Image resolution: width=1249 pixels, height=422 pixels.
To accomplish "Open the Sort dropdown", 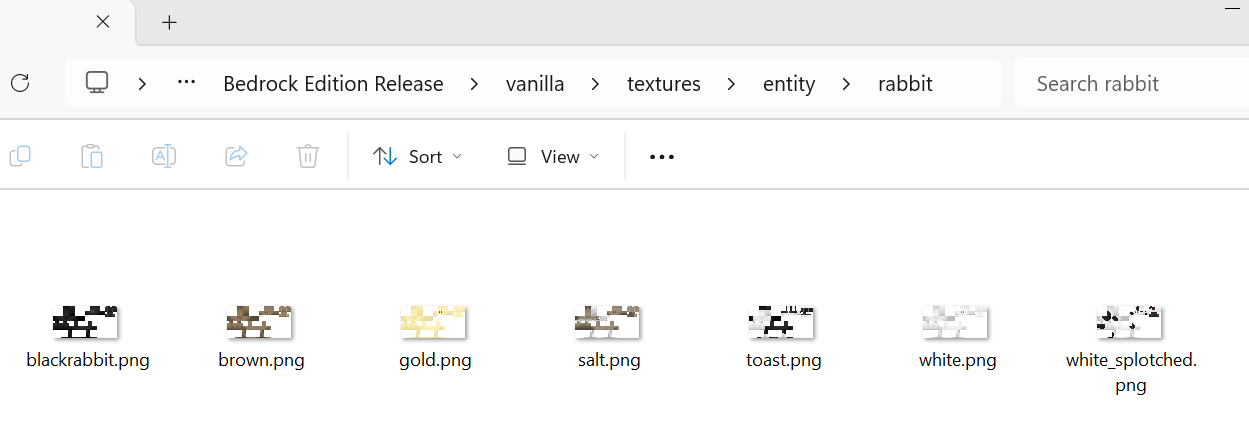I will [417, 156].
